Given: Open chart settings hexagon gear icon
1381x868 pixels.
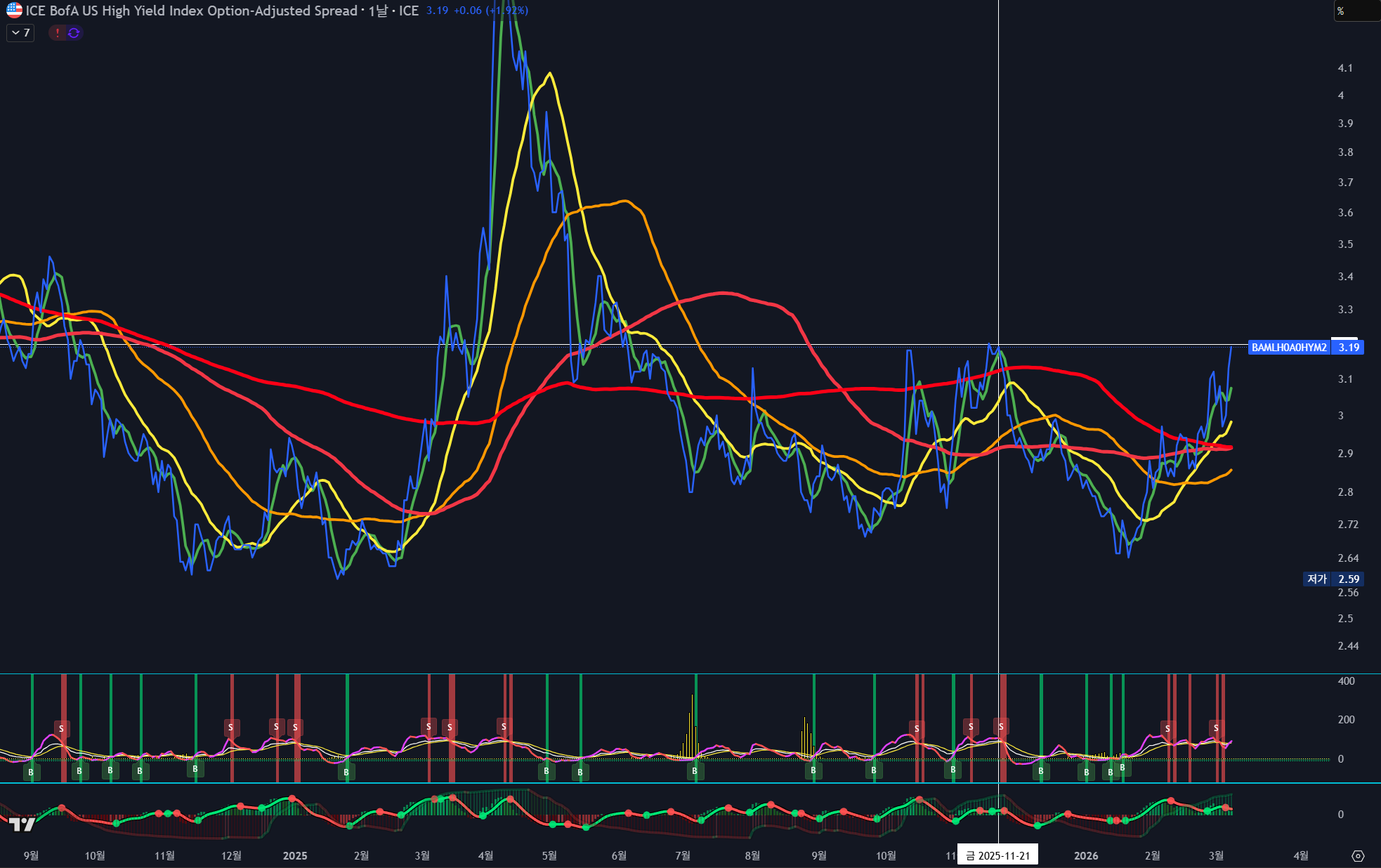Looking at the screenshot, I should pyautogui.click(x=1358, y=855).
